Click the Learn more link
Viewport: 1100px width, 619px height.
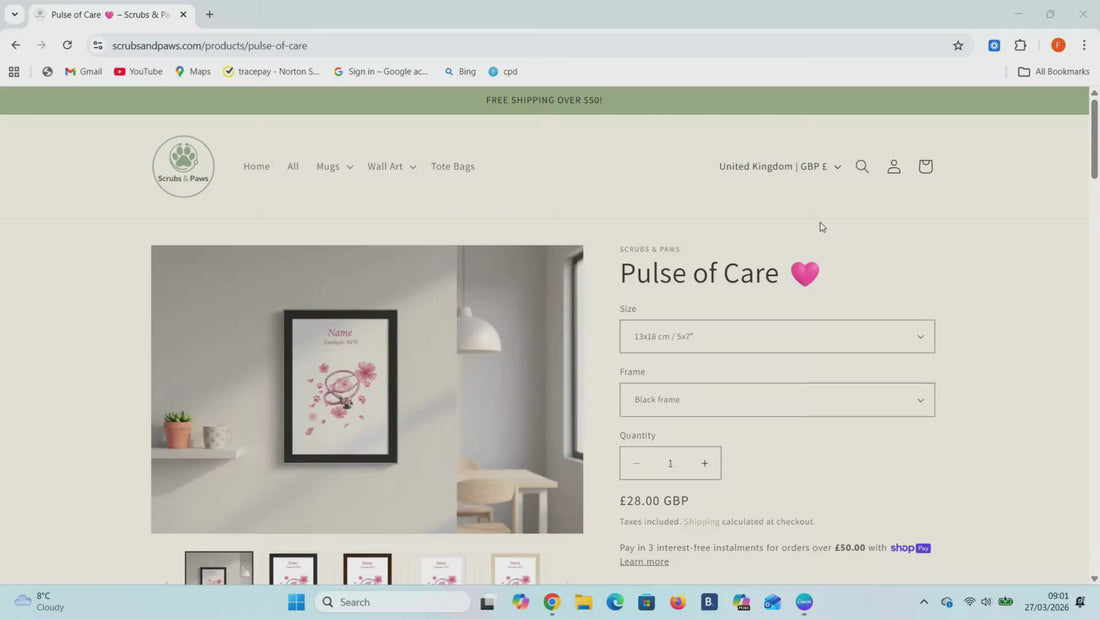[644, 562]
